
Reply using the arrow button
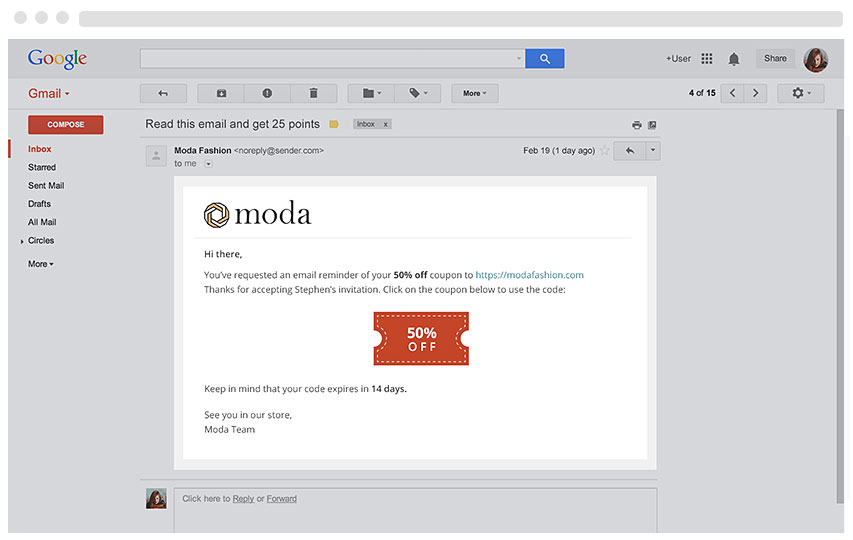click(629, 151)
